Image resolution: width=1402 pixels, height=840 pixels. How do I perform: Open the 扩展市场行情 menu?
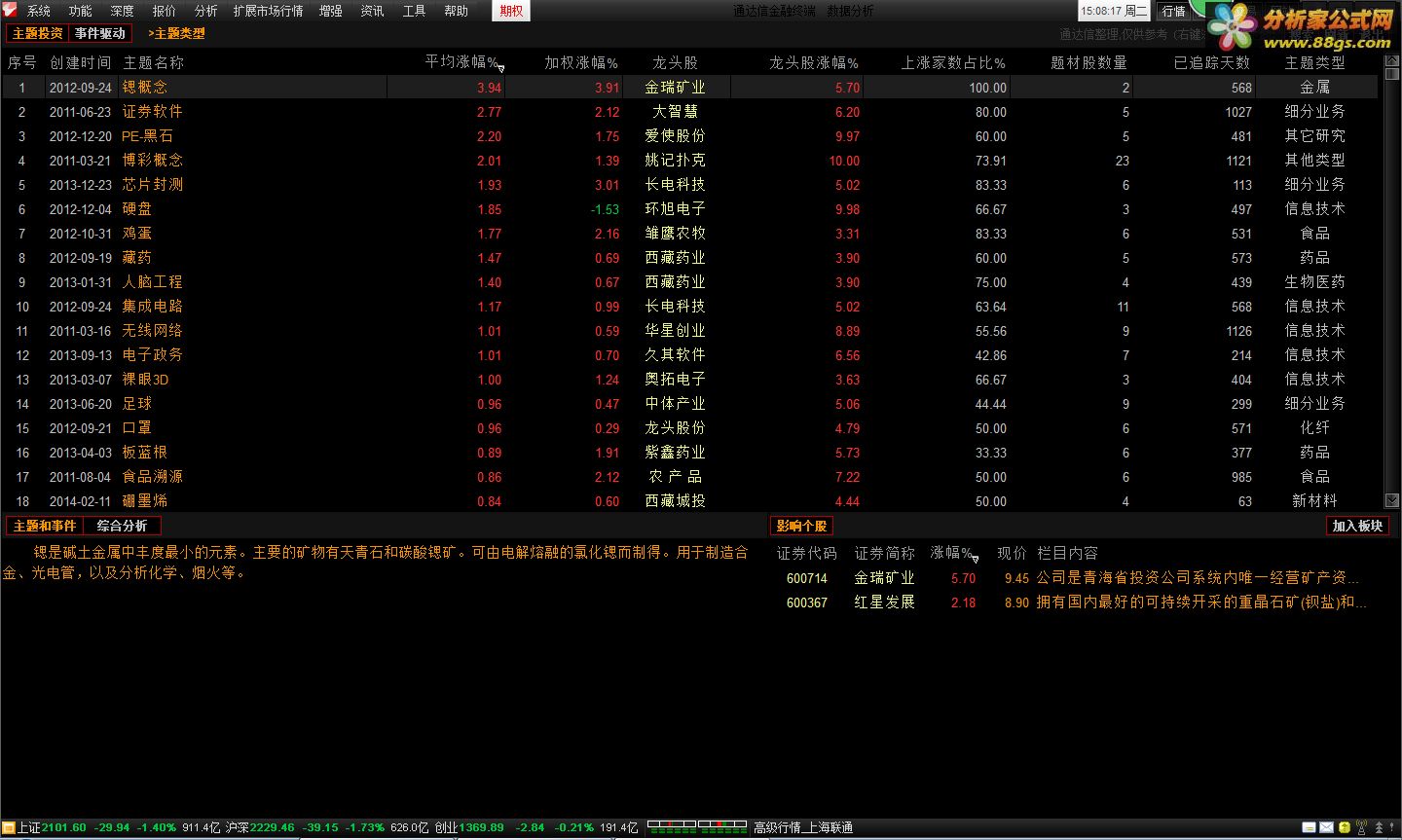[x=268, y=11]
